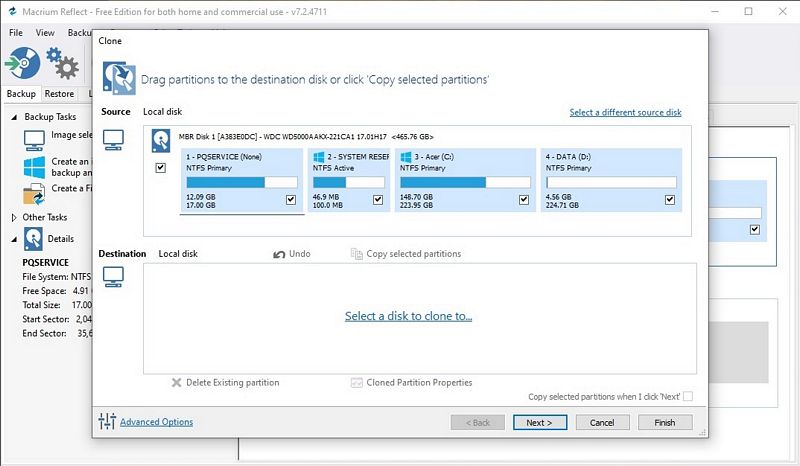The image size is (800, 466).
Task: Click the Clone dialog header disk icon
Action: coord(119,78)
